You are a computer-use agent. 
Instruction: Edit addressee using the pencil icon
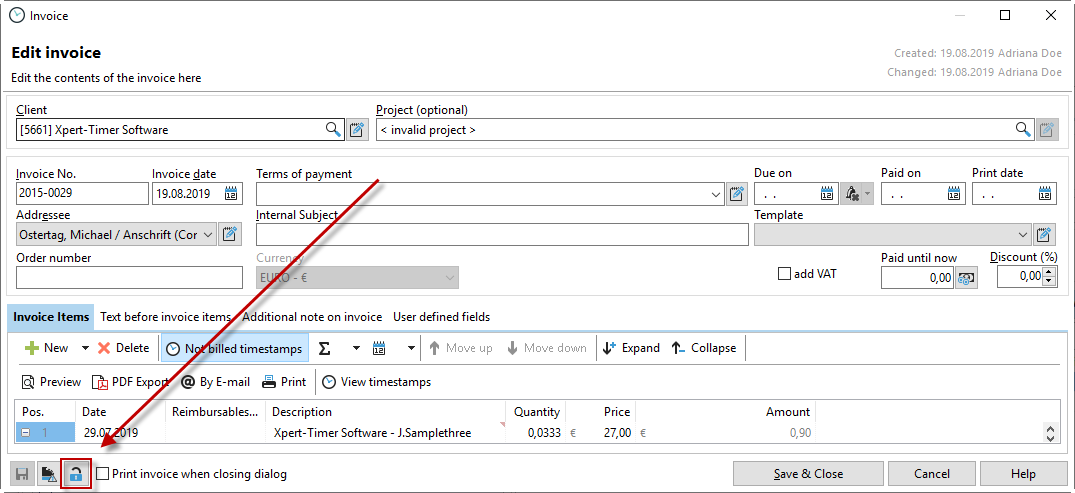(x=230, y=235)
